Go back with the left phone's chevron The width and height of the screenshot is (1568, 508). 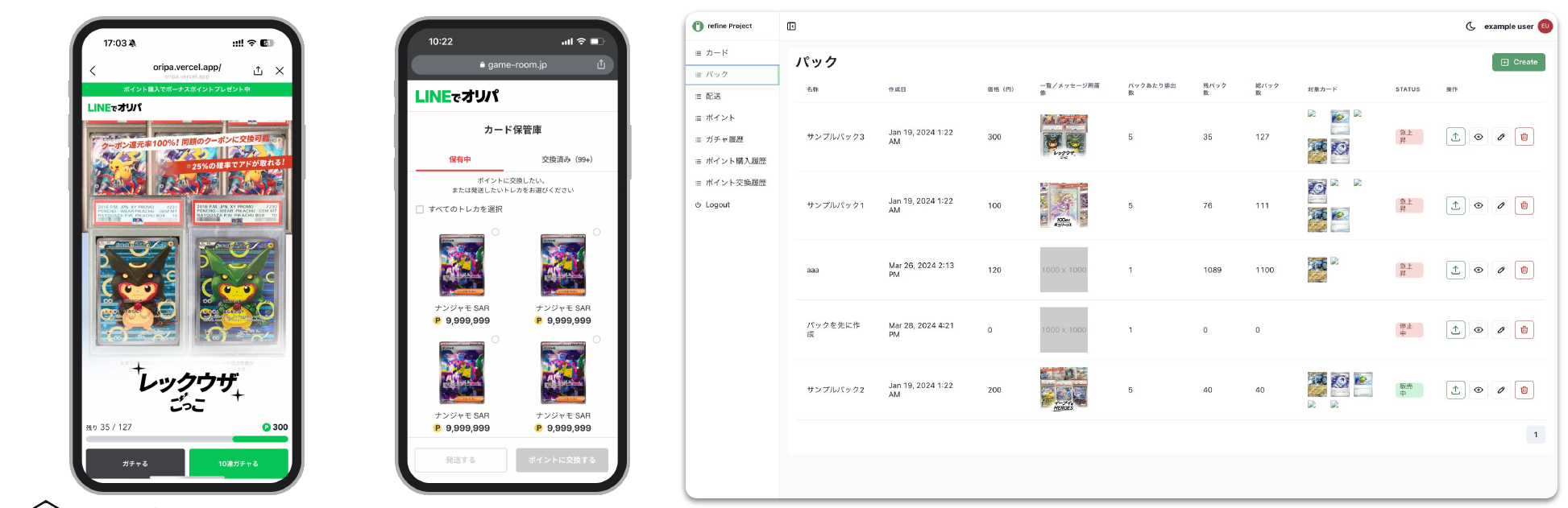93,71
